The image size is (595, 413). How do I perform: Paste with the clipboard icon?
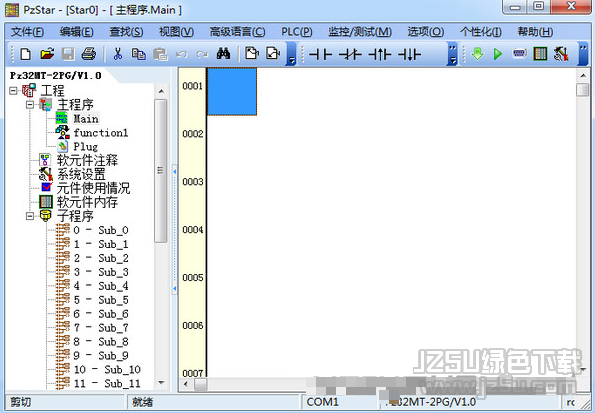[x=160, y=54]
